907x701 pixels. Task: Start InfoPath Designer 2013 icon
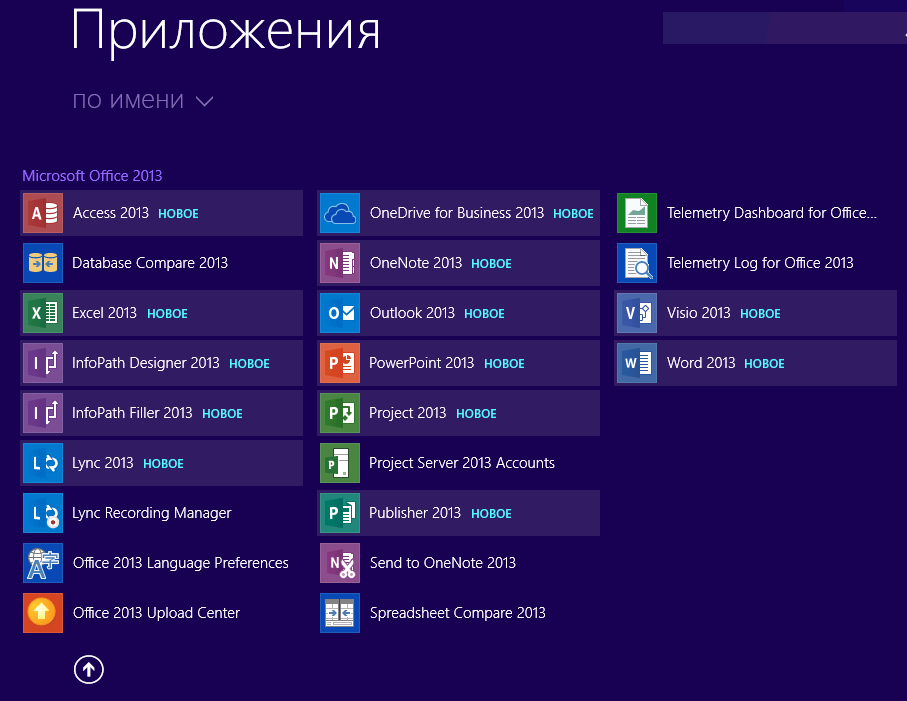(x=43, y=363)
